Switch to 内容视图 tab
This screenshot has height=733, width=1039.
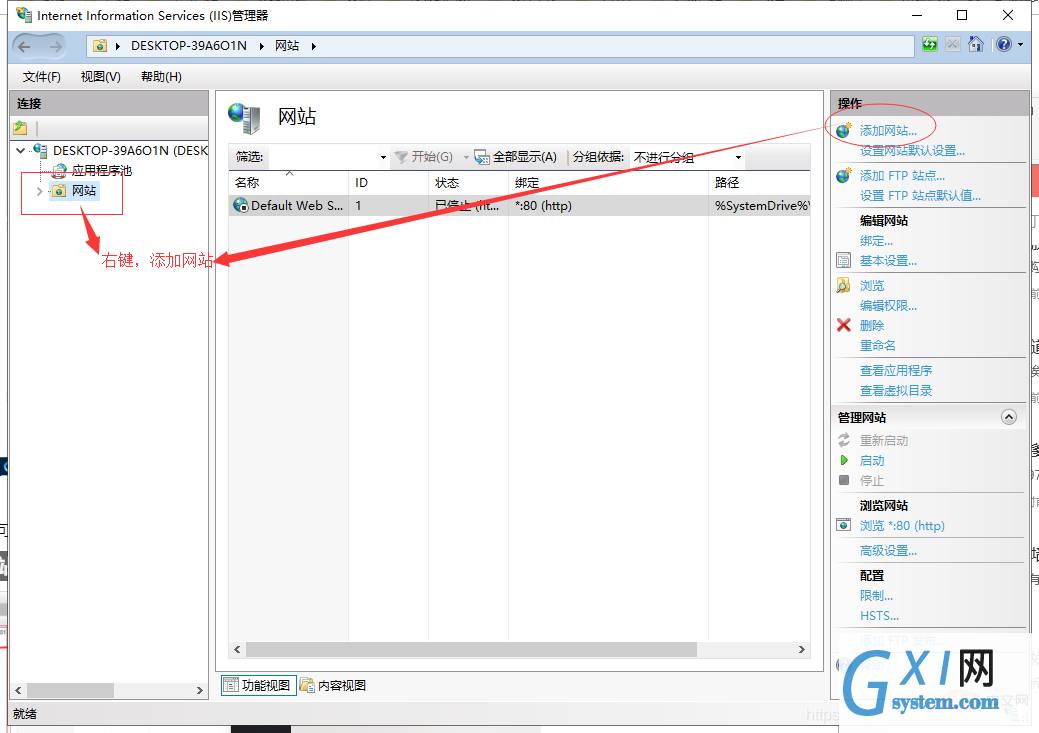[333, 685]
